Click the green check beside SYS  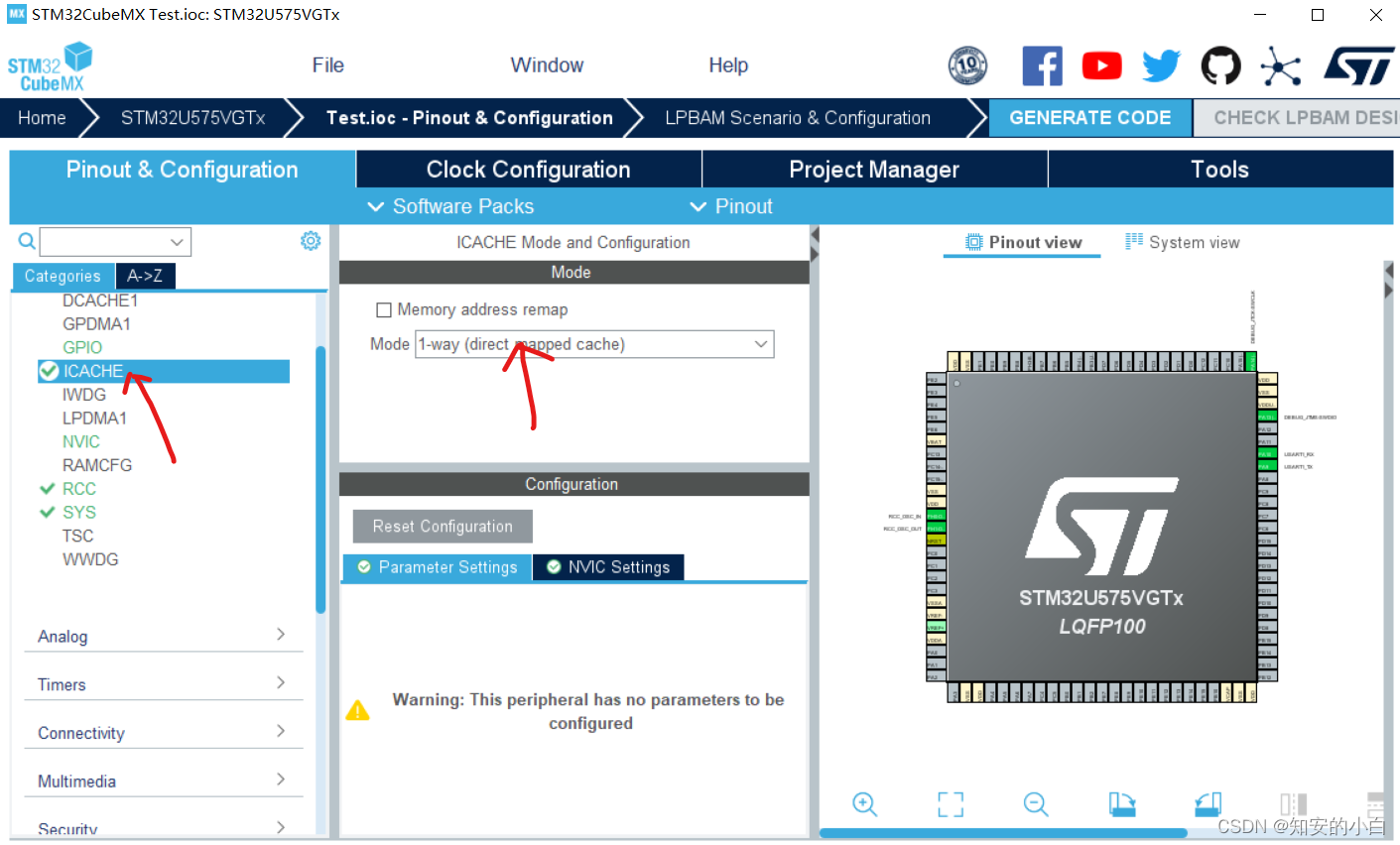[x=47, y=513]
